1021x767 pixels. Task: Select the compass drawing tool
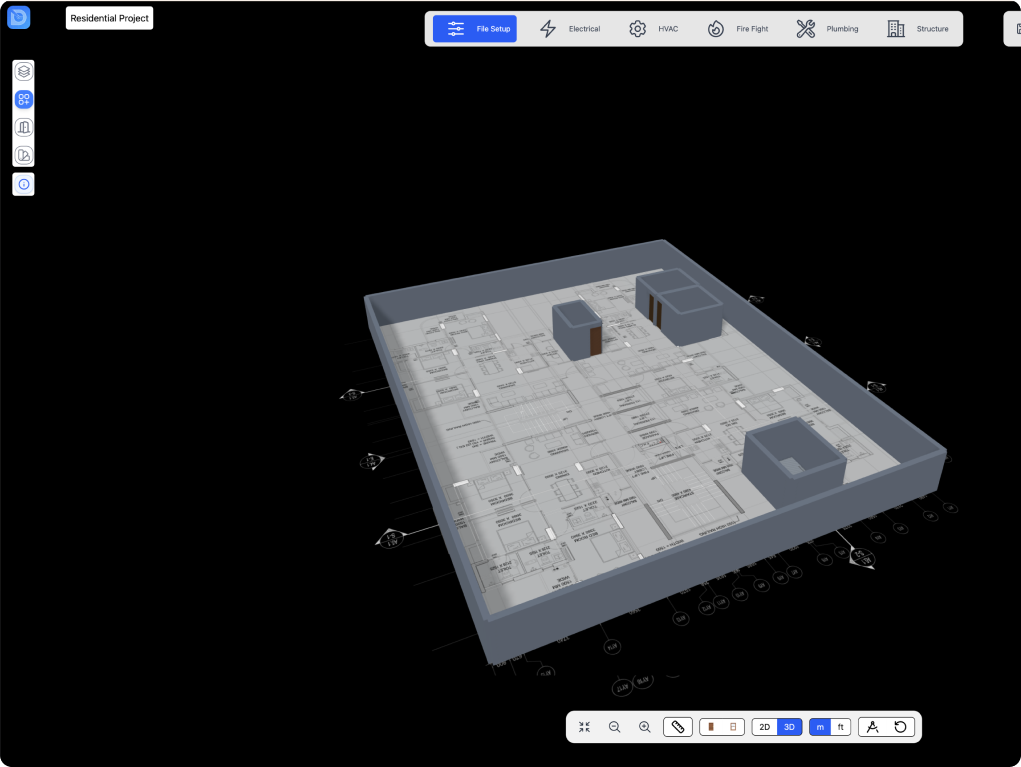pos(872,727)
